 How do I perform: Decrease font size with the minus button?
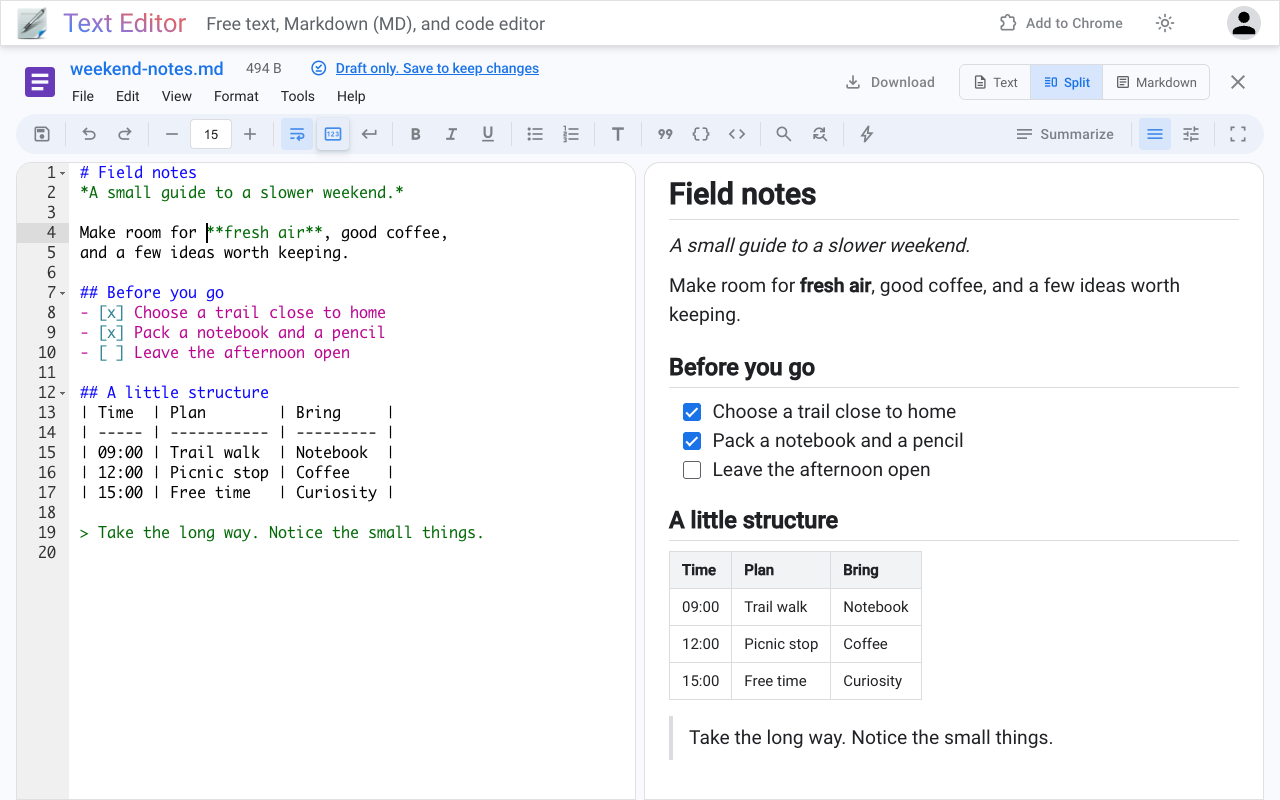pos(172,134)
